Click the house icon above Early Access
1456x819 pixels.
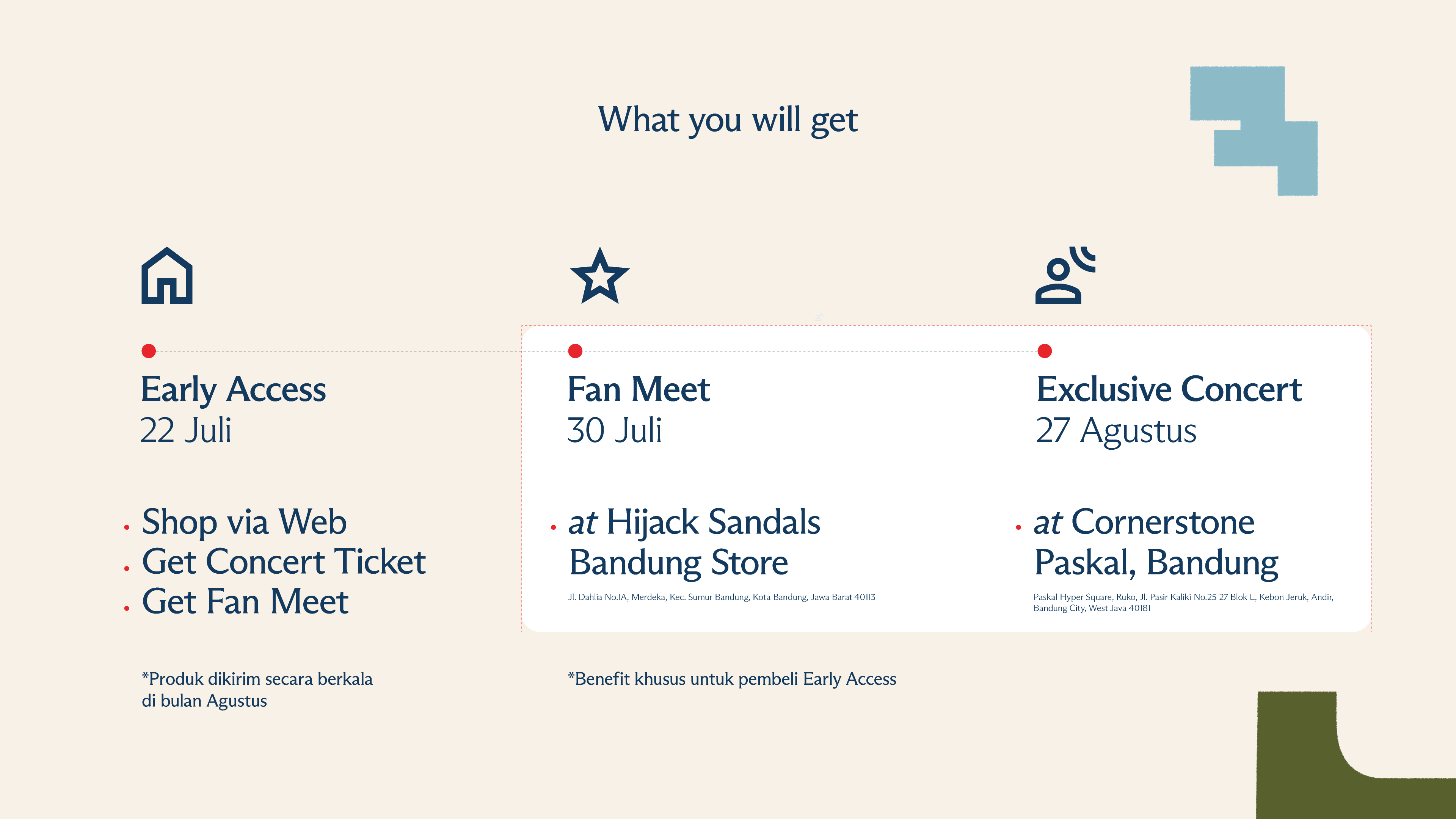tap(167, 276)
